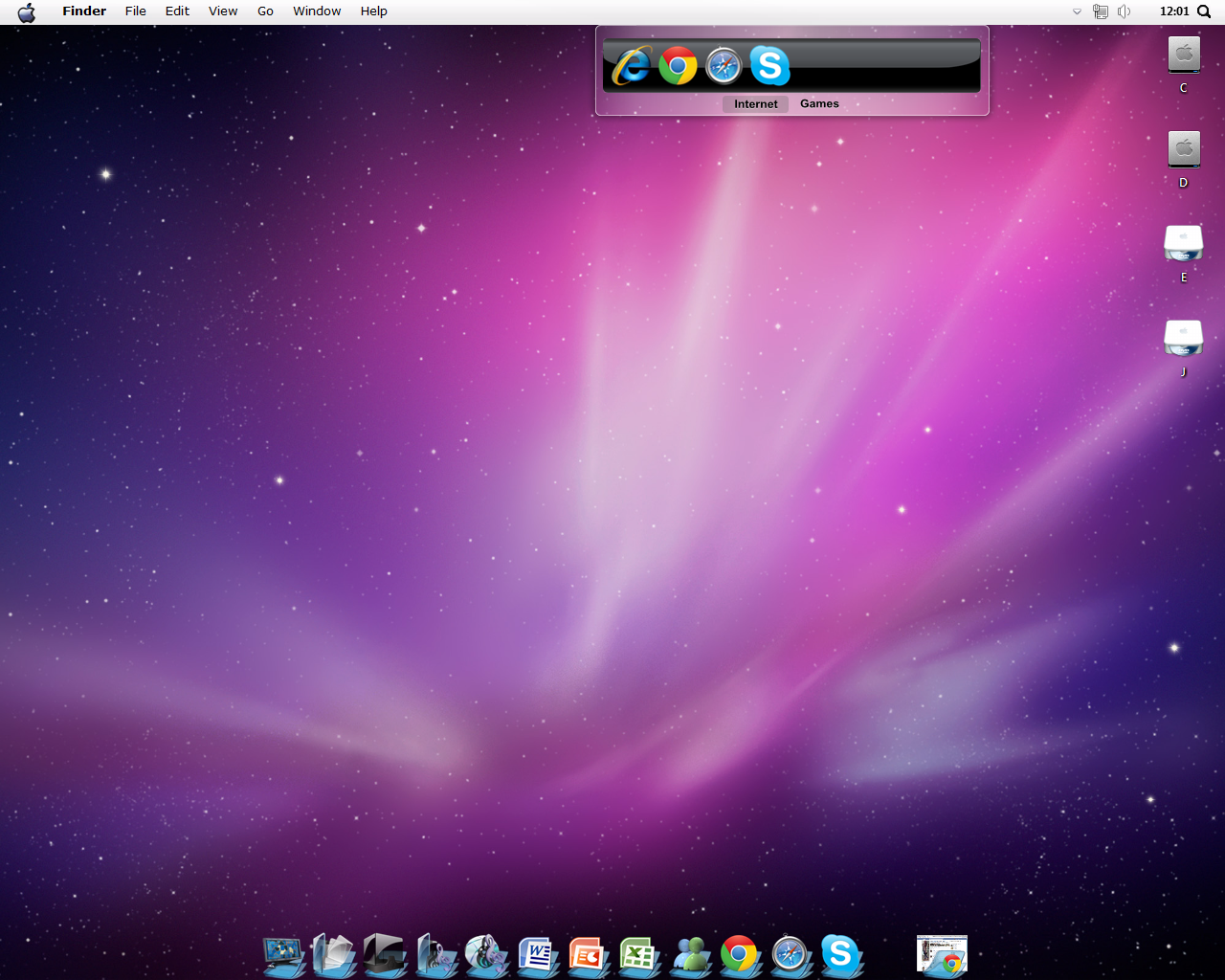Launch Safari from top shelf
This screenshot has height=980, width=1225.
point(724,66)
